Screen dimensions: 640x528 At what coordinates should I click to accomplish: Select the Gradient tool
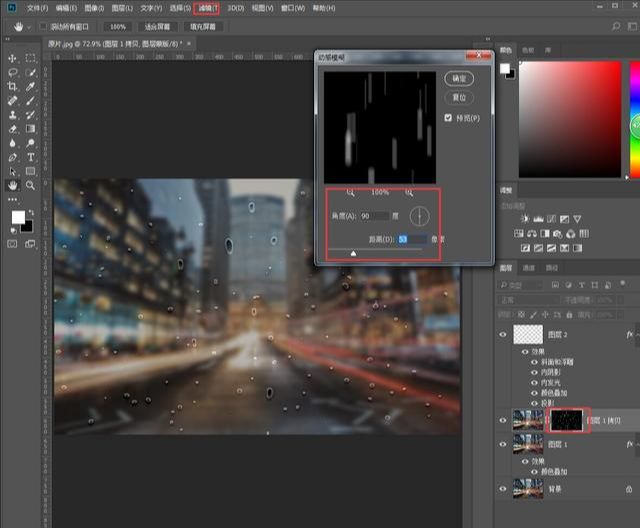point(30,129)
